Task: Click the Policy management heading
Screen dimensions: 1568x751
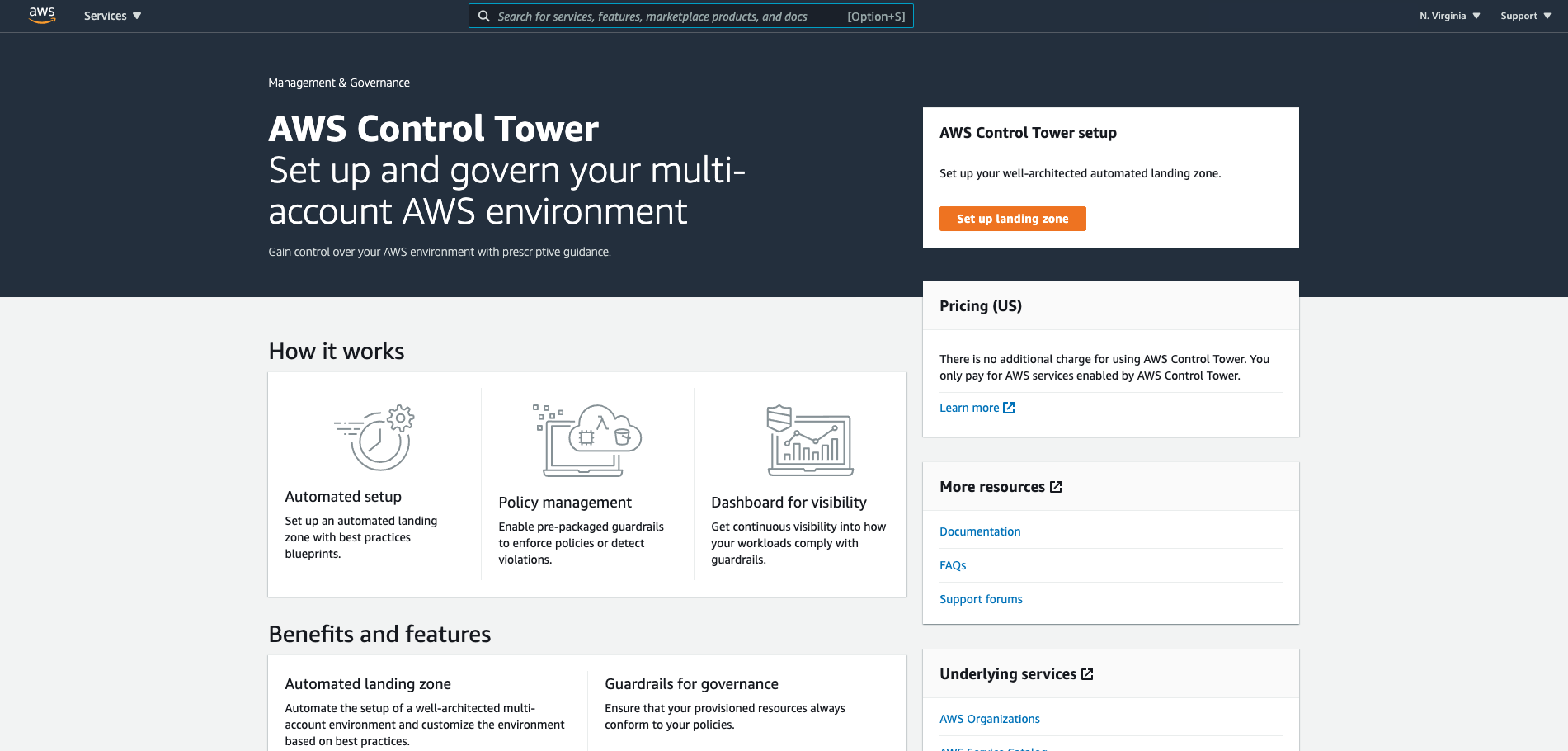Action: point(565,503)
